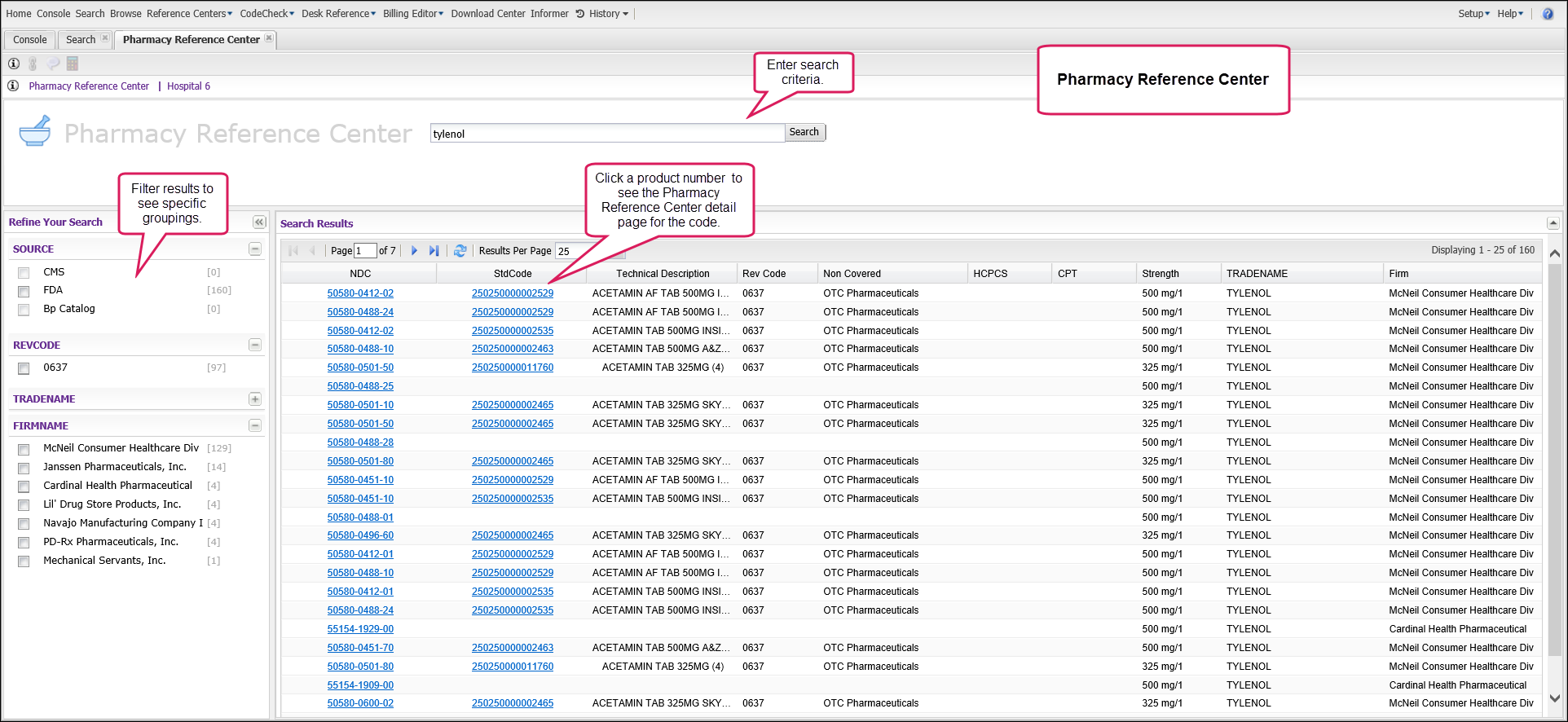Check McNeil Consumer Healthcare Div filter
Image resolution: width=1568 pixels, height=722 pixels.
24,449
